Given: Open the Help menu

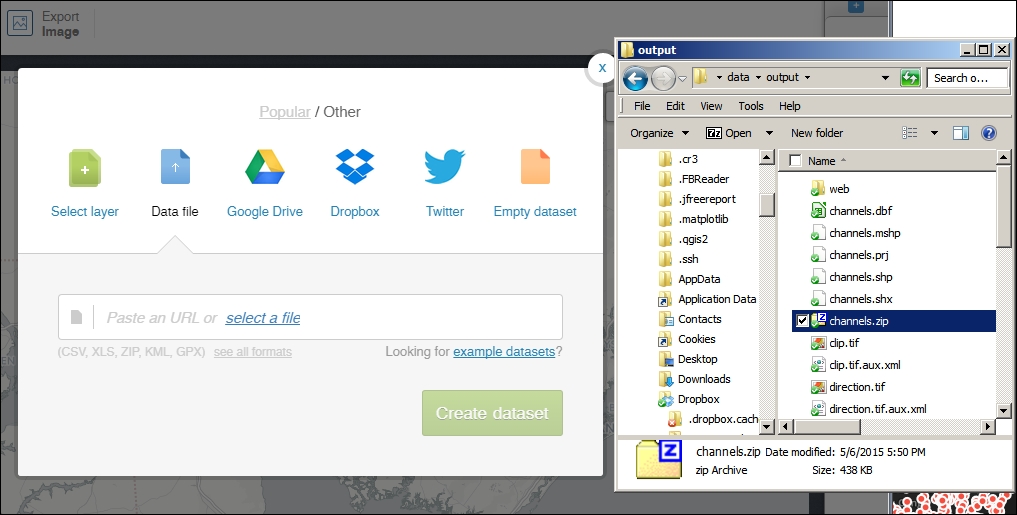Looking at the screenshot, I should 789,106.
